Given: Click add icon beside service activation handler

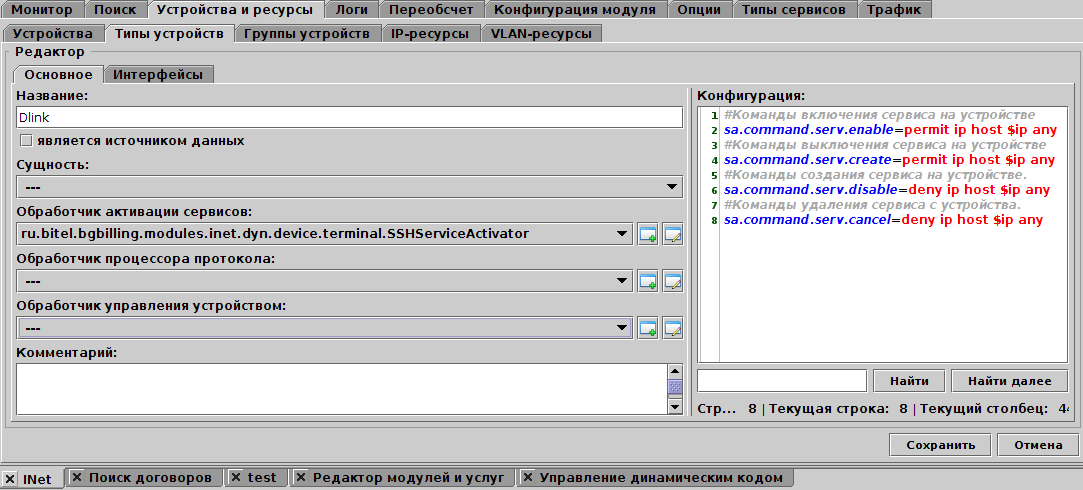Looking at the screenshot, I should tap(648, 234).
